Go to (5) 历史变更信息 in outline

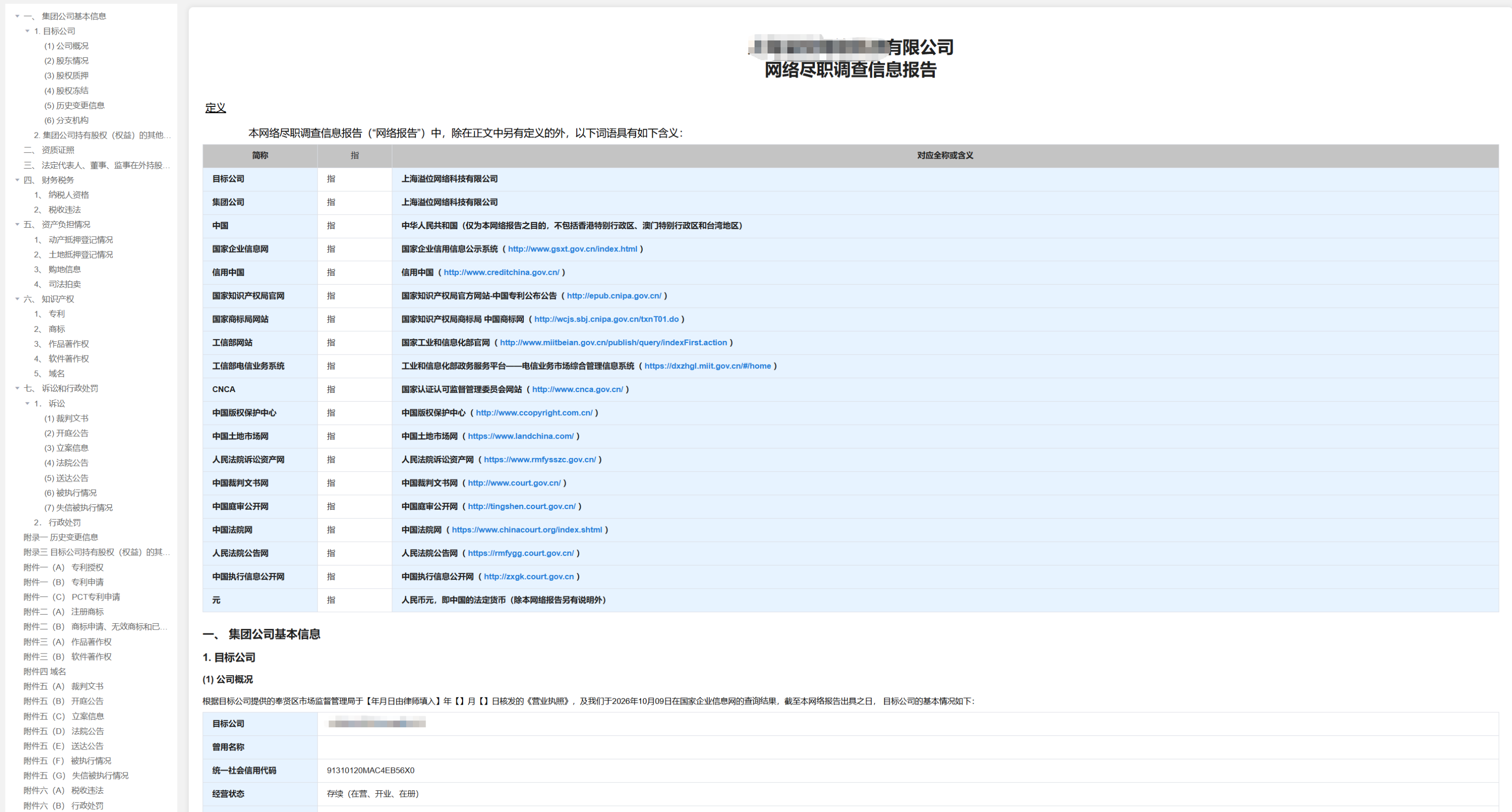[x=75, y=105]
